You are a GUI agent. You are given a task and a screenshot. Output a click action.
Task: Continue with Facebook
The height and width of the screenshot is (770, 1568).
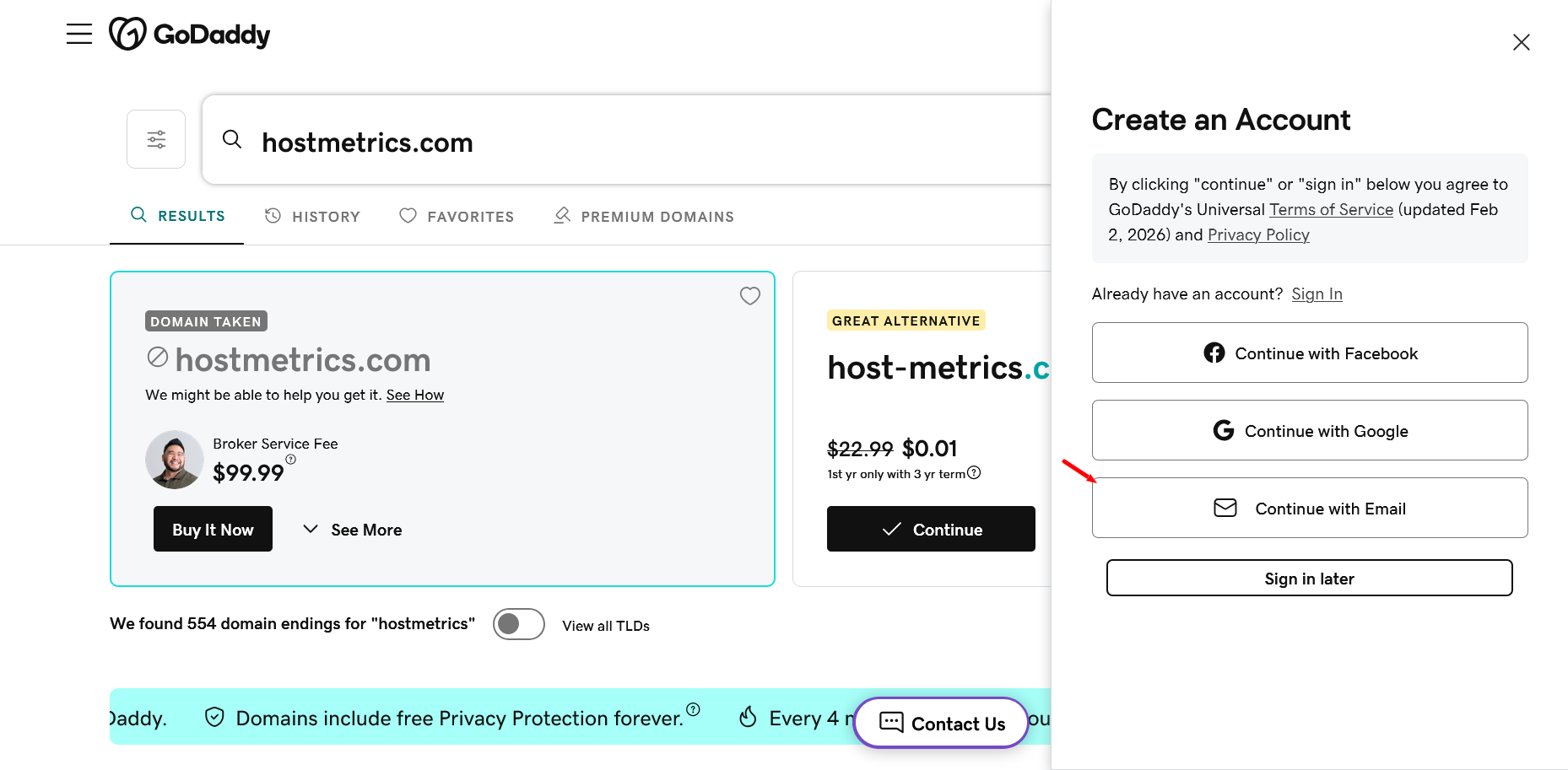(x=1310, y=353)
